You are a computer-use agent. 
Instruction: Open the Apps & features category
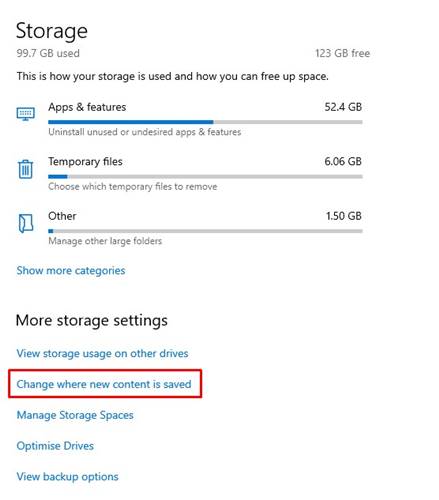pyautogui.click(x=189, y=119)
